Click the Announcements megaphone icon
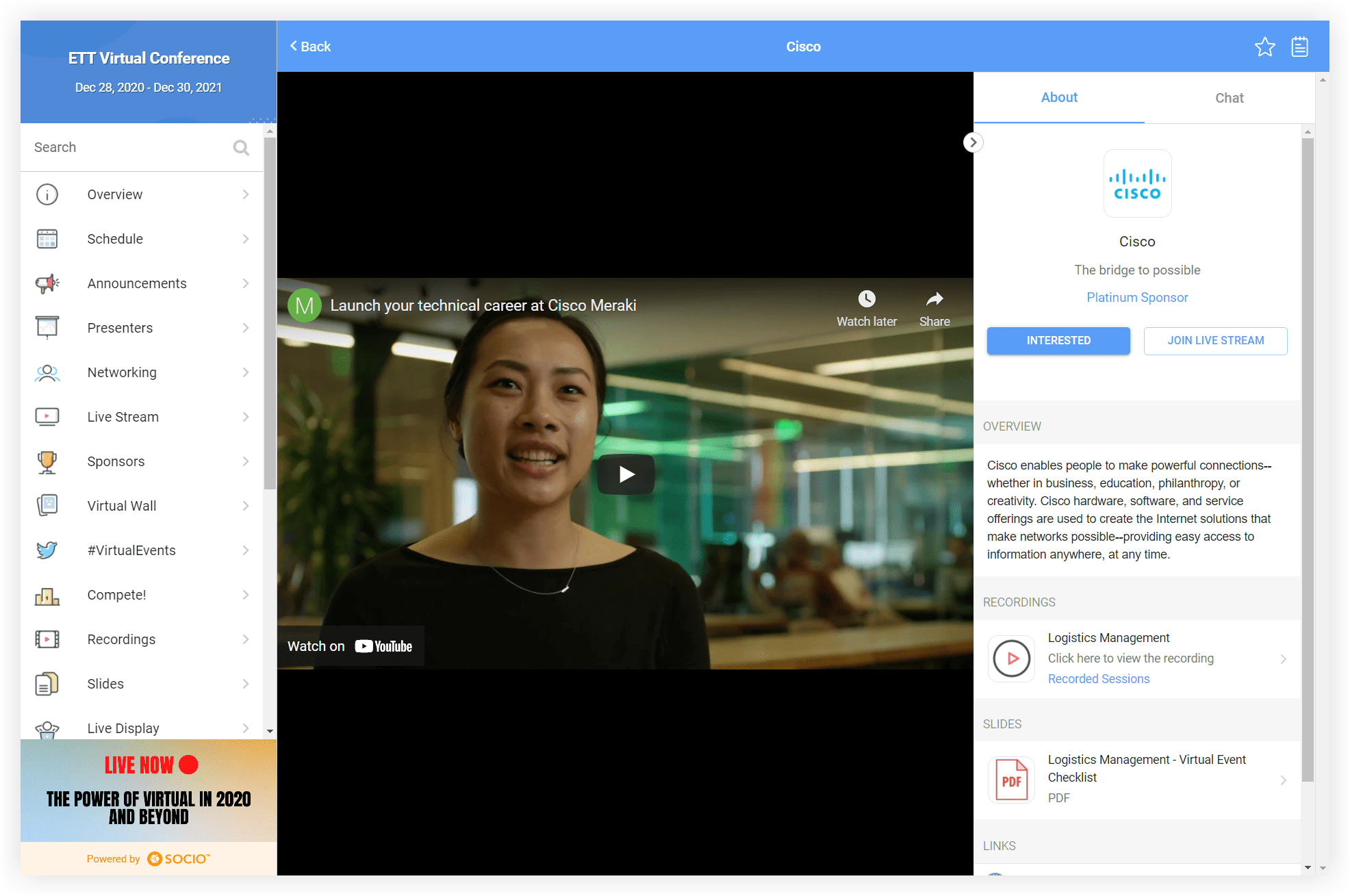This screenshot has height=896, width=1350. [47, 283]
